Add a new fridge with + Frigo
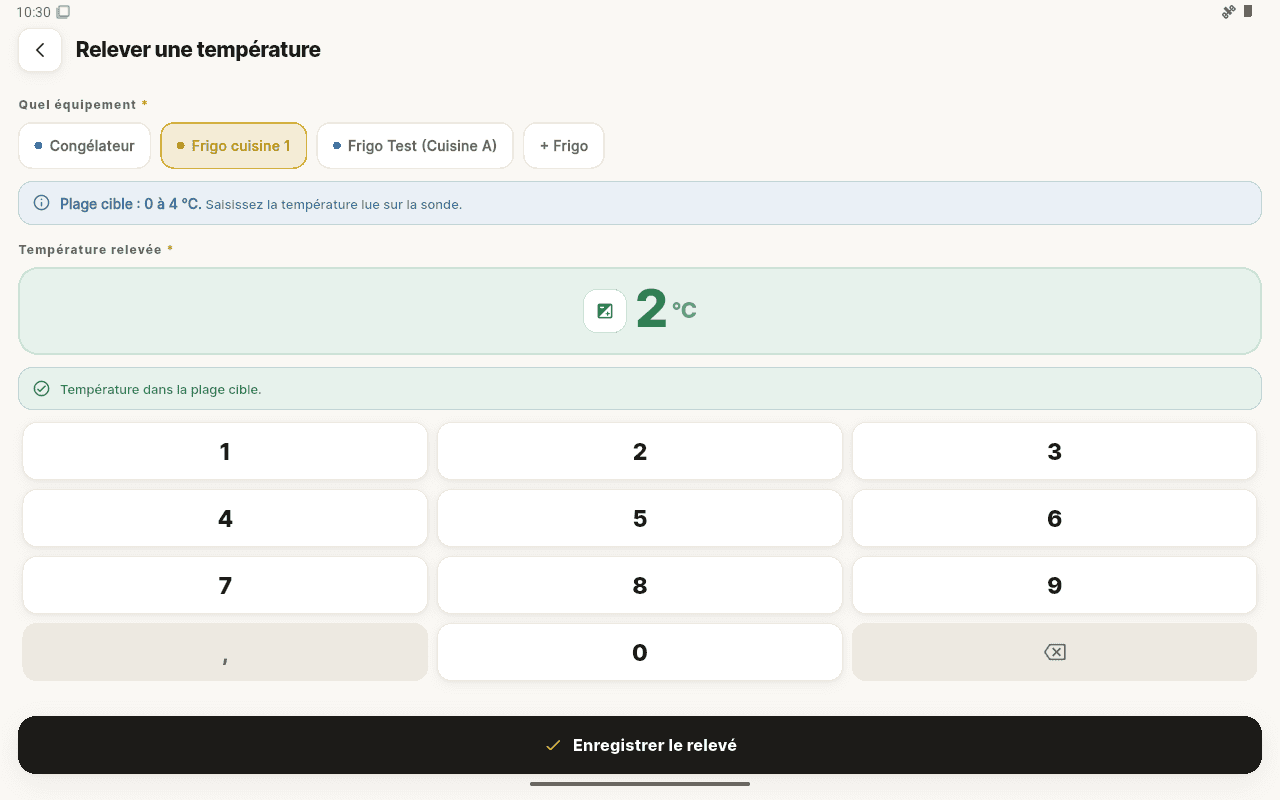Viewport: 1280px width, 800px height. pos(564,146)
